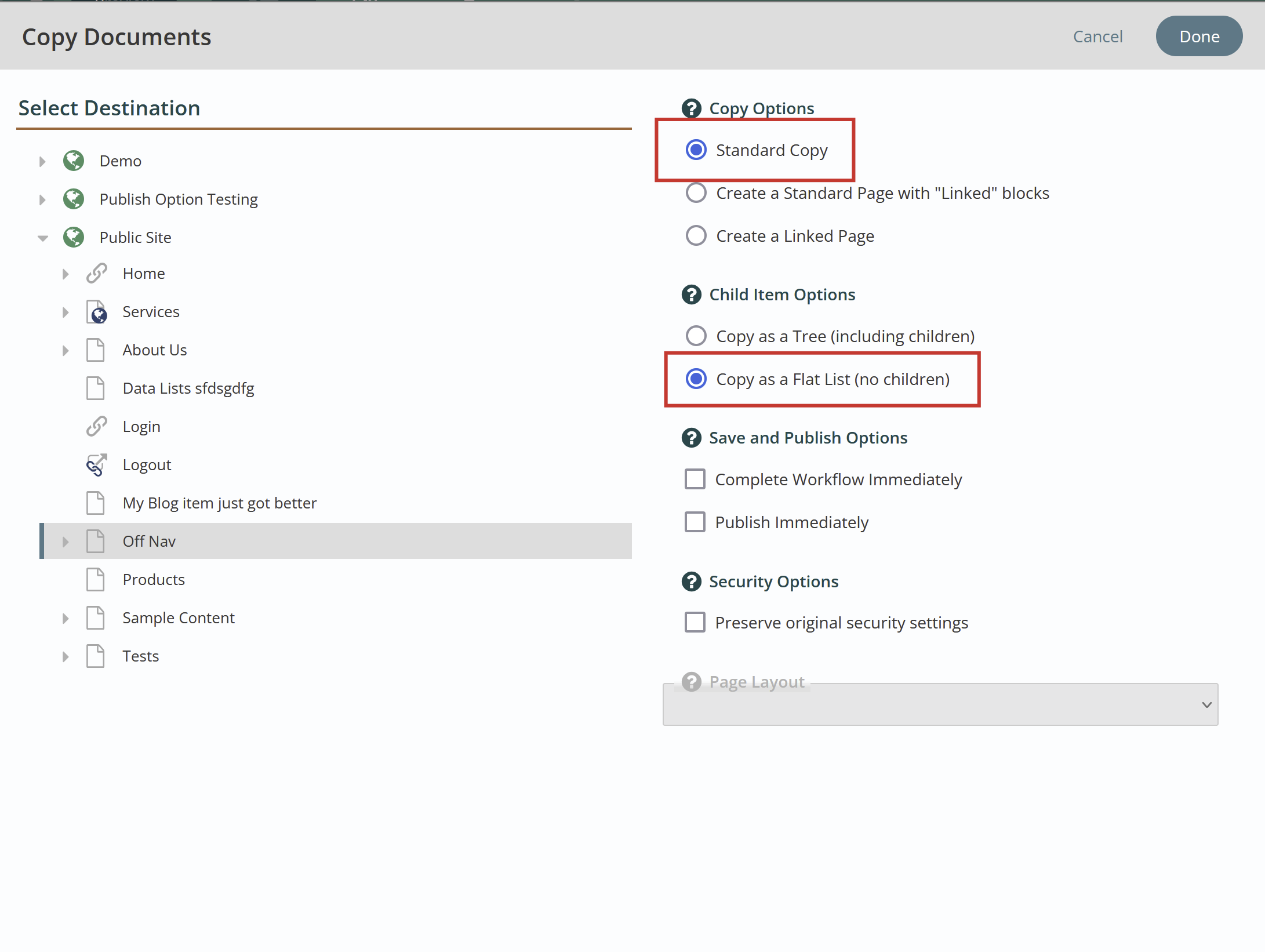Select the Standard Copy radio button
This screenshot has width=1265, height=952.
point(696,150)
